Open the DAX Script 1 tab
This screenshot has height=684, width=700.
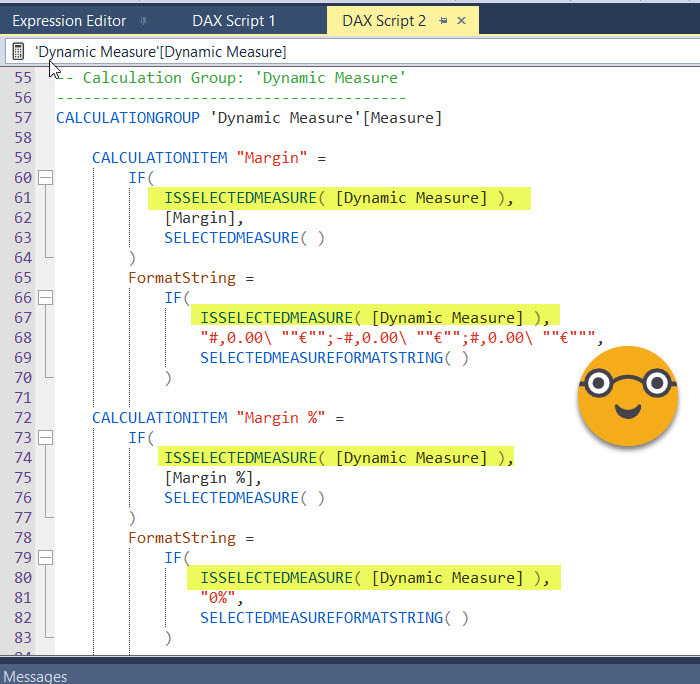click(x=233, y=20)
